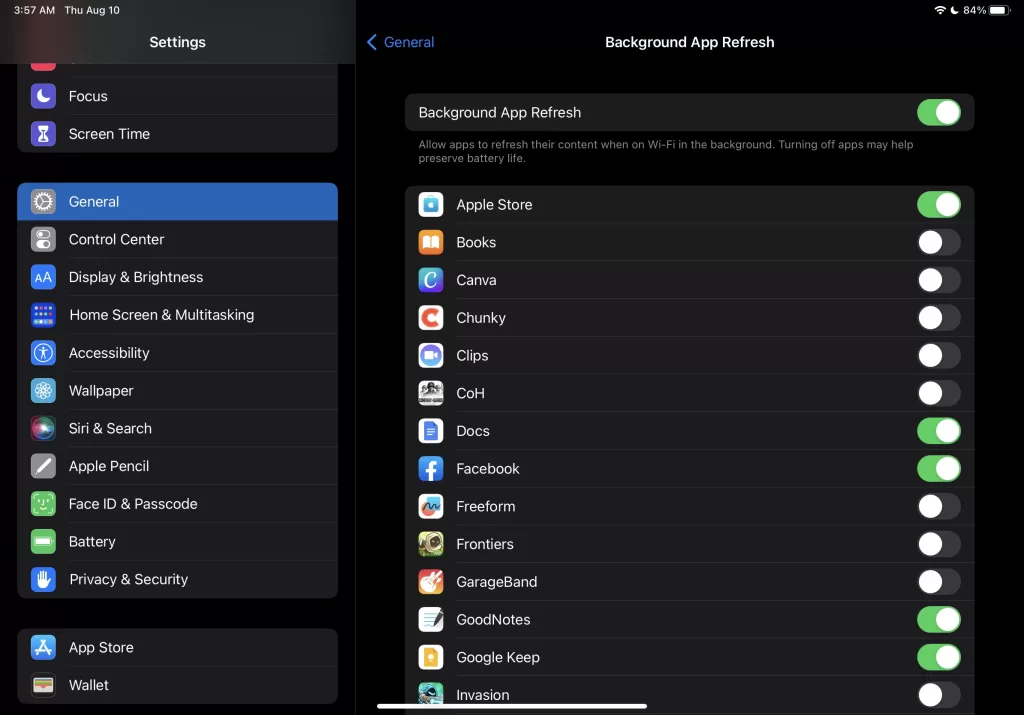Tap the Google Keep app icon
This screenshot has height=715, width=1024.
(431, 658)
